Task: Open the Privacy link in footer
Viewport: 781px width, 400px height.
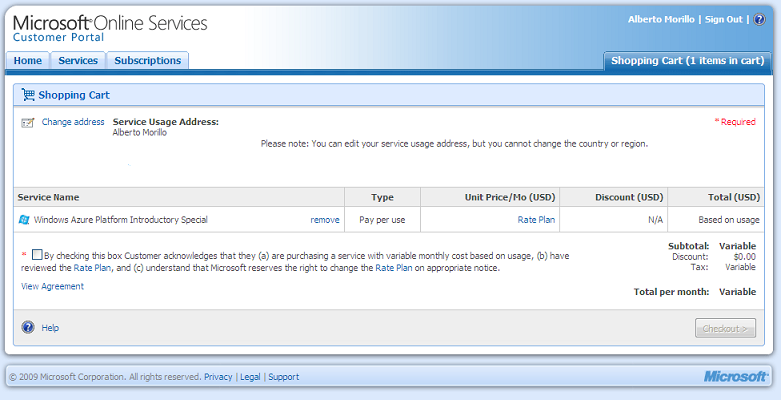Action: [218, 377]
